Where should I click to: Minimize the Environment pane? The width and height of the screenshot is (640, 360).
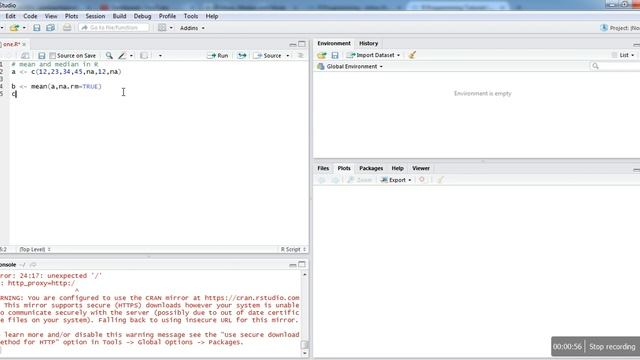tap(636, 44)
